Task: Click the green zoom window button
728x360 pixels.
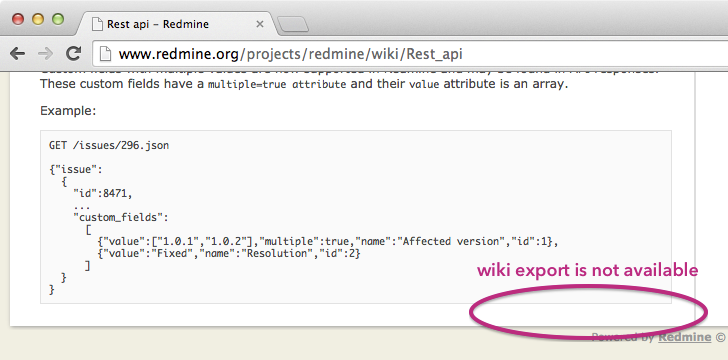Action: (x=58, y=19)
